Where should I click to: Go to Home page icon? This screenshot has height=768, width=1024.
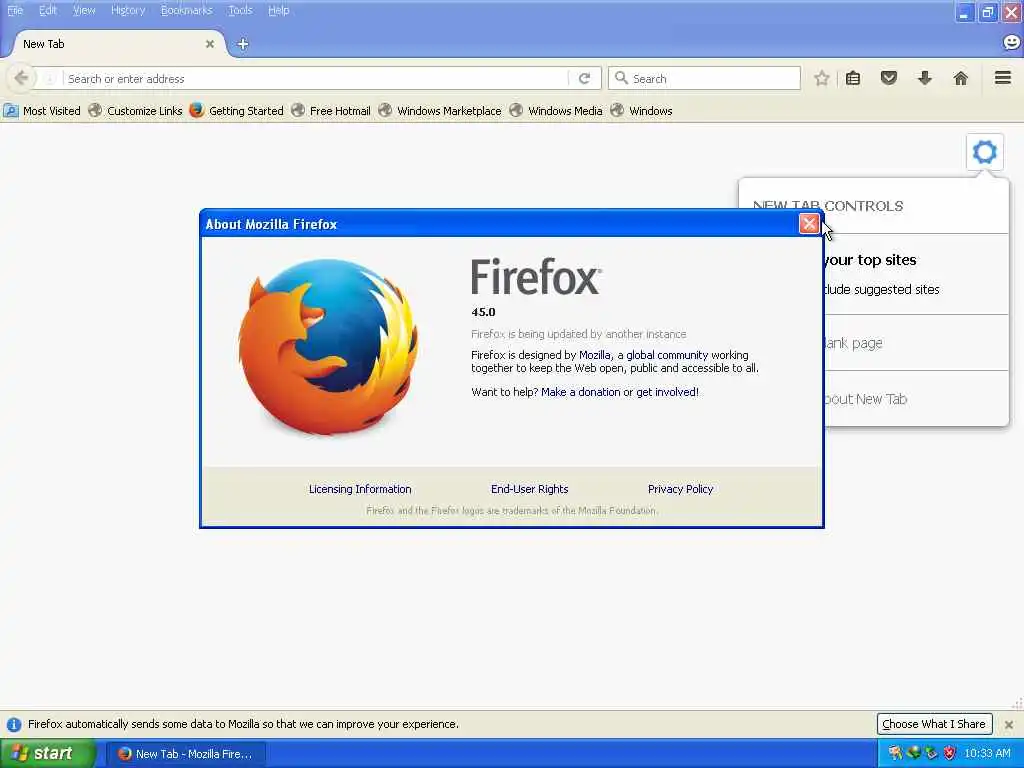click(961, 78)
